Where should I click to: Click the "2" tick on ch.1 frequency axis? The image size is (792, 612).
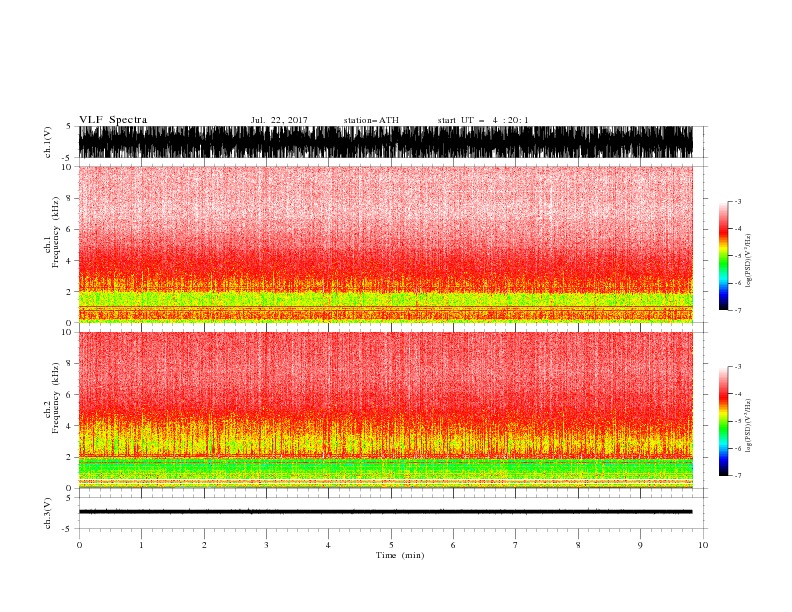pyautogui.click(x=69, y=292)
